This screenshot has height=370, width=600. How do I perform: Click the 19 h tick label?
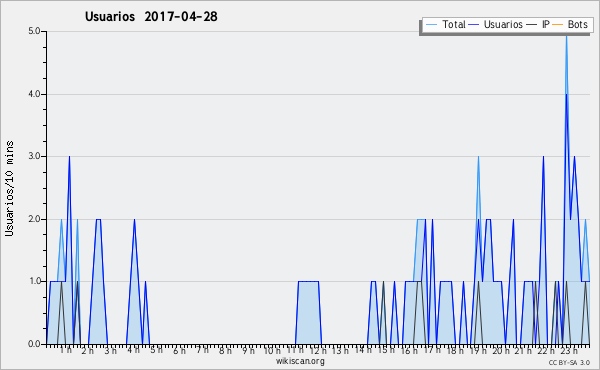click(478, 350)
